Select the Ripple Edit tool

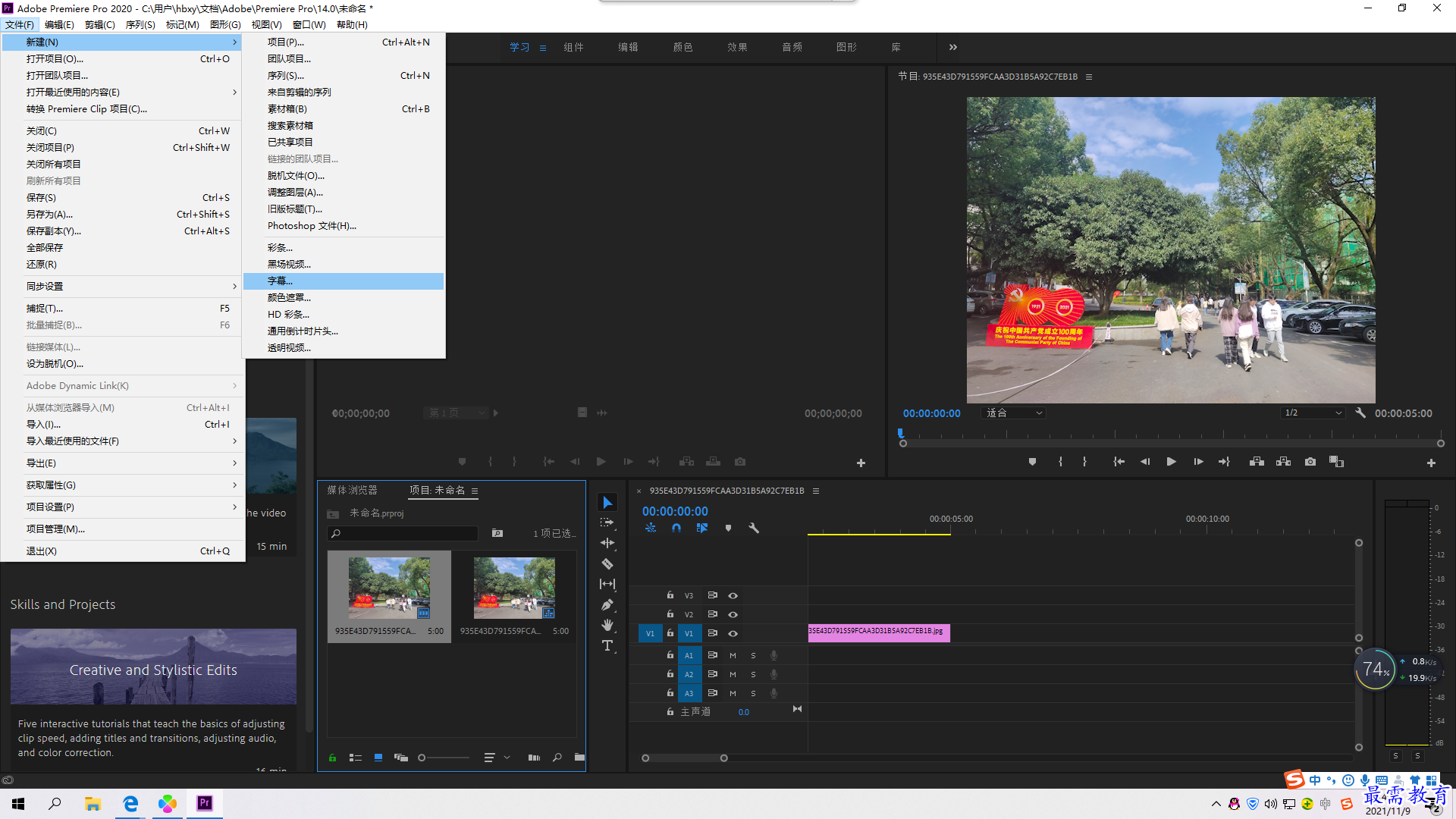click(607, 543)
